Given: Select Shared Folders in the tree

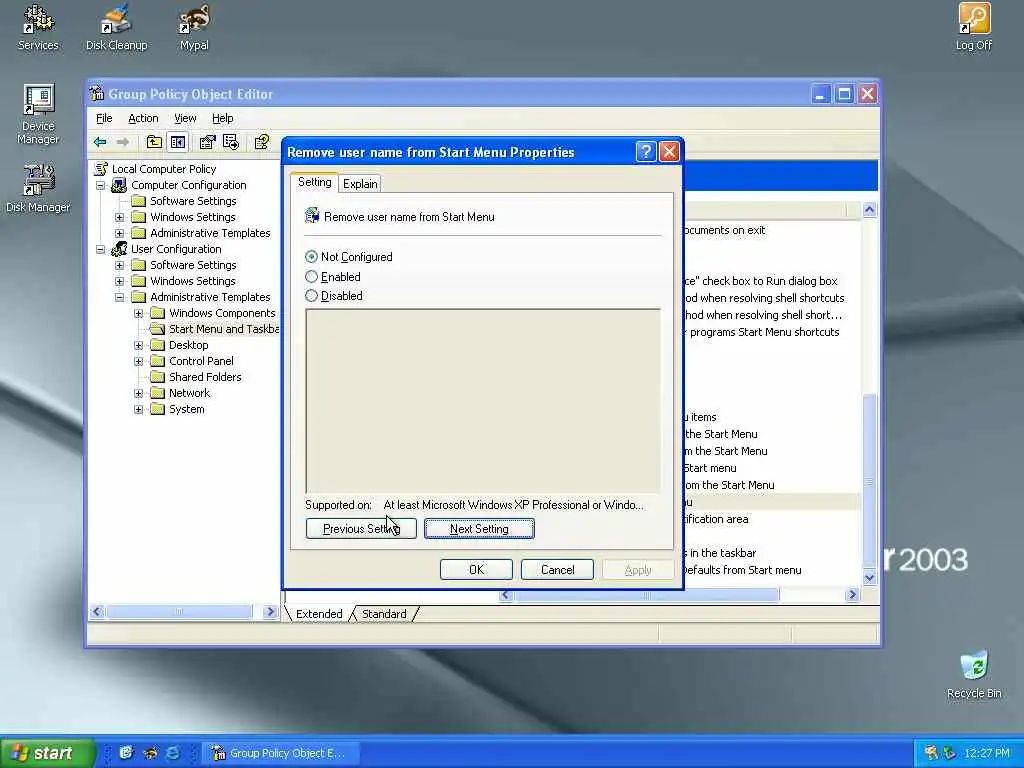Looking at the screenshot, I should 205,377.
